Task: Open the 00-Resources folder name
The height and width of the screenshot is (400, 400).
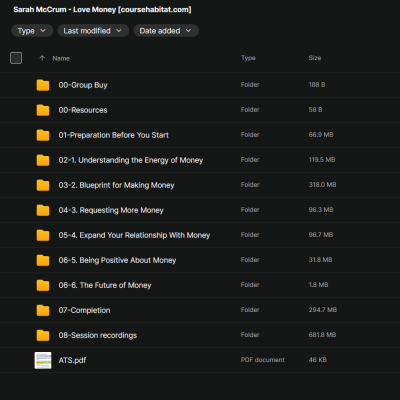Action: pos(83,110)
